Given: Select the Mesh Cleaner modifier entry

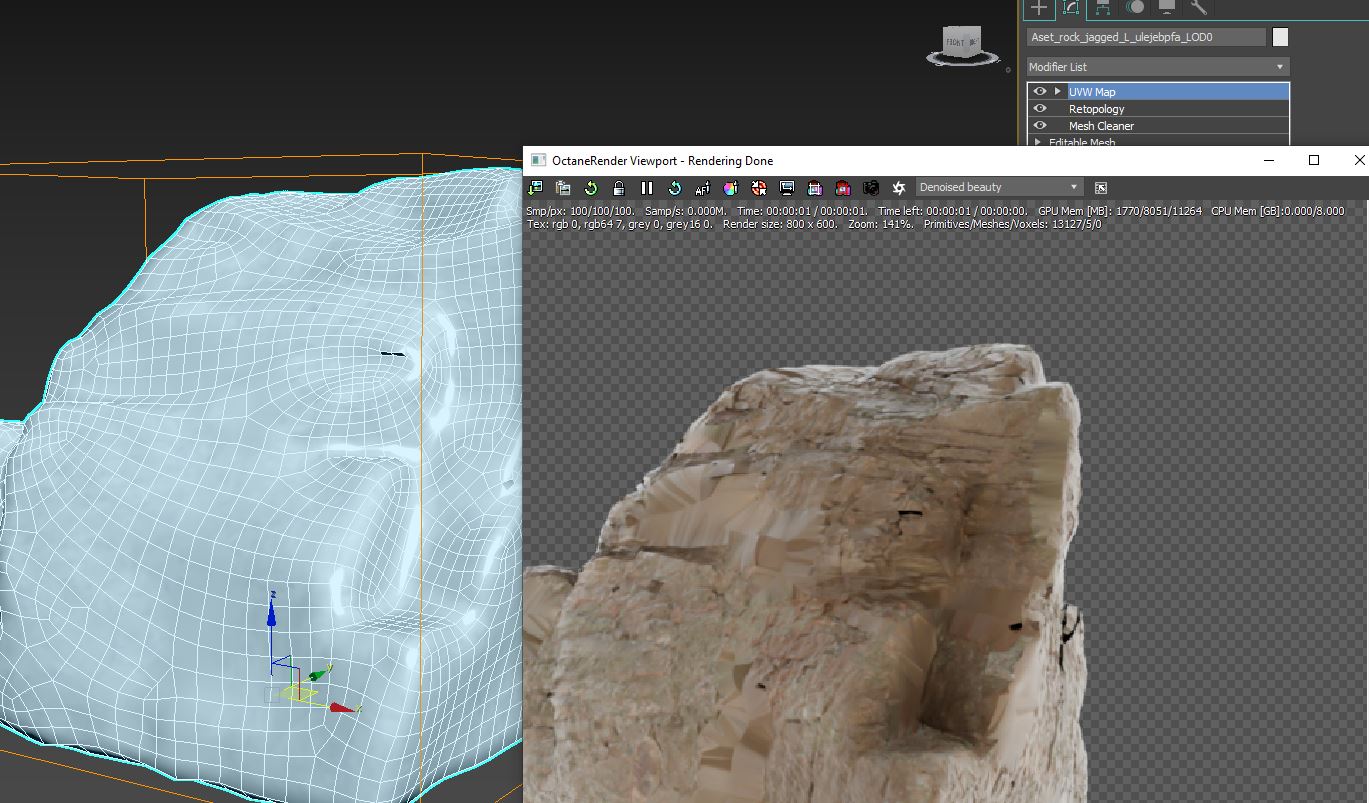Looking at the screenshot, I should pyautogui.click(x=1101, y=126).
